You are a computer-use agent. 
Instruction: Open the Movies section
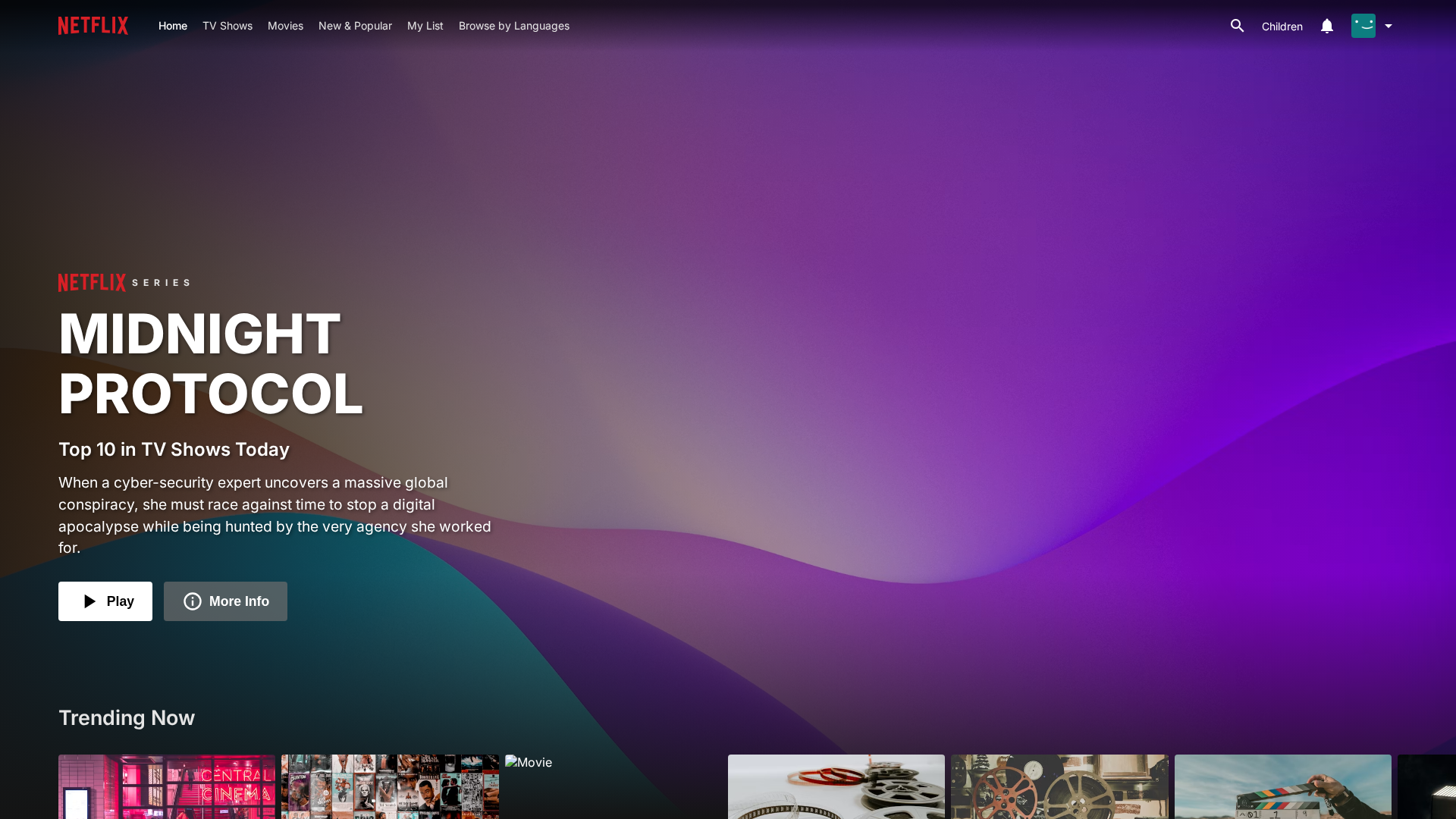coord(285,26)
